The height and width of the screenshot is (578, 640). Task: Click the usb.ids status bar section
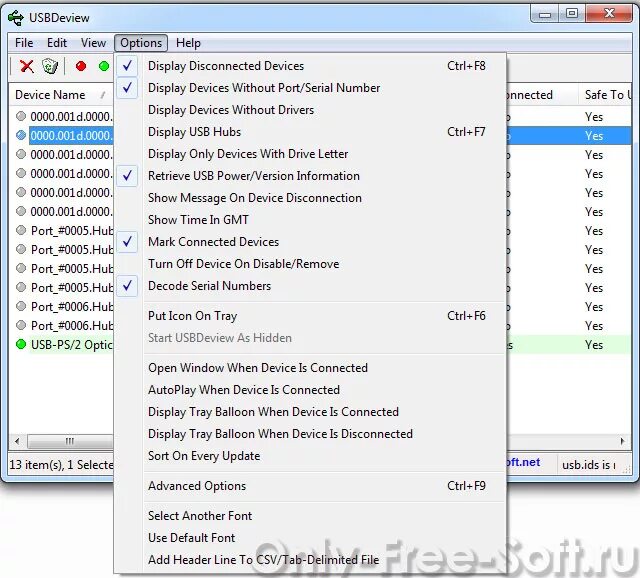tap(589, 465)
